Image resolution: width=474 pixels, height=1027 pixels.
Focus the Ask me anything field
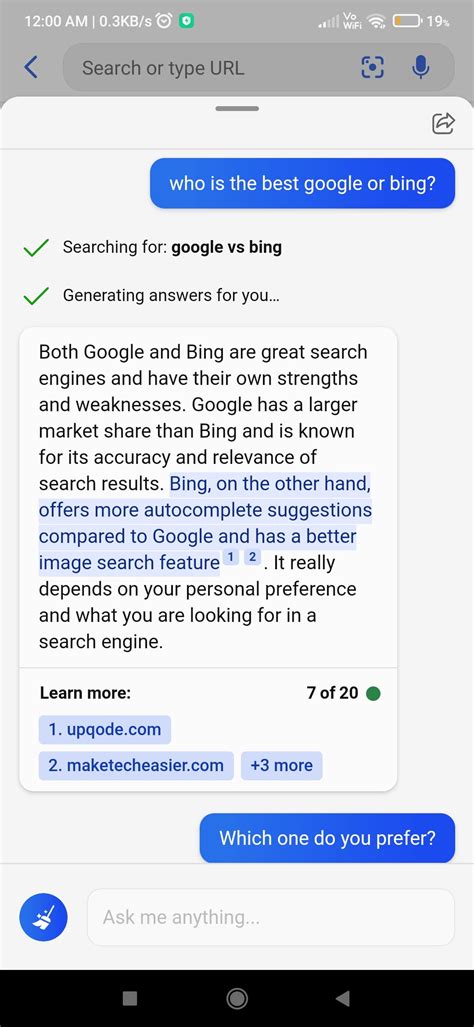coord(270,917)
